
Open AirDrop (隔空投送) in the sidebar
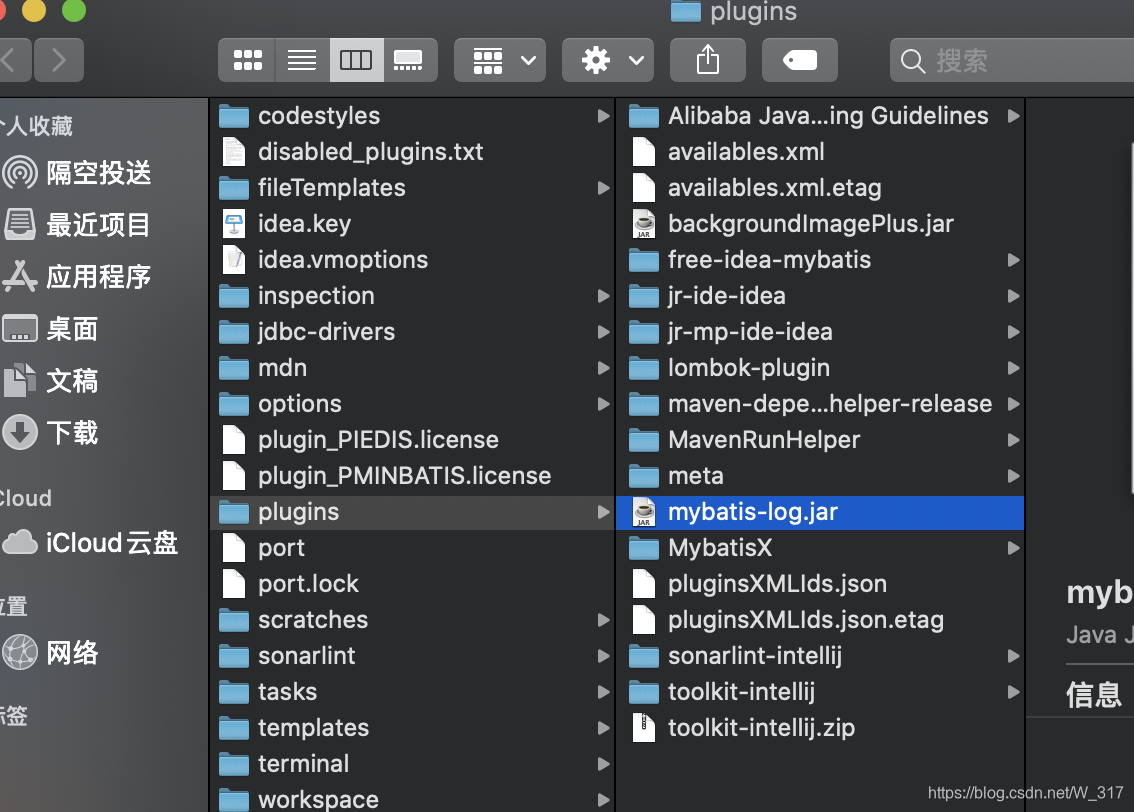coord(77,173)
